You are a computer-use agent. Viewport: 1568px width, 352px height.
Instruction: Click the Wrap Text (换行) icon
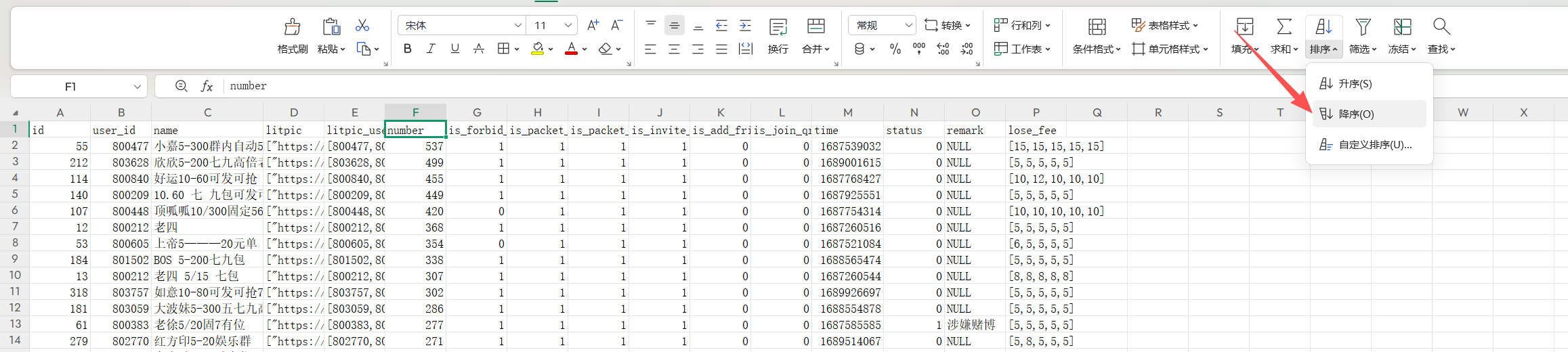[x=778, y=27]
